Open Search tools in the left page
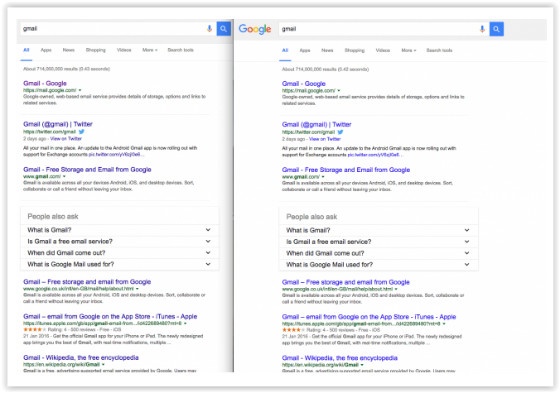Image resolution: width=560 pixels, height=393 pixels. point(181,50)
